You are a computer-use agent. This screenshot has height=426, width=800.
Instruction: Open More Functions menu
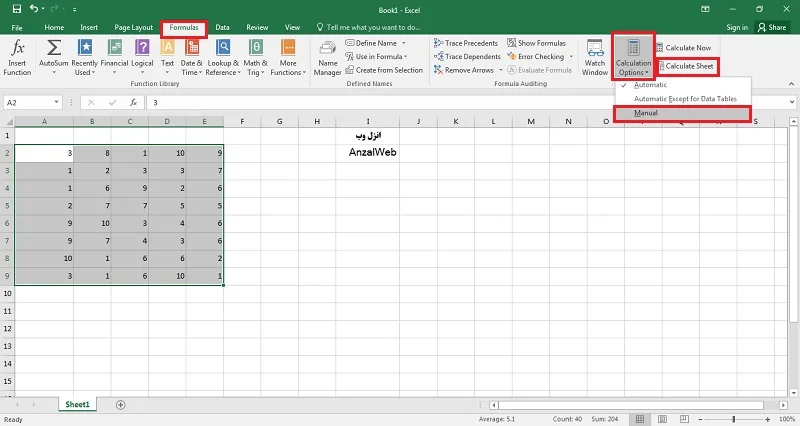point(288,58)
